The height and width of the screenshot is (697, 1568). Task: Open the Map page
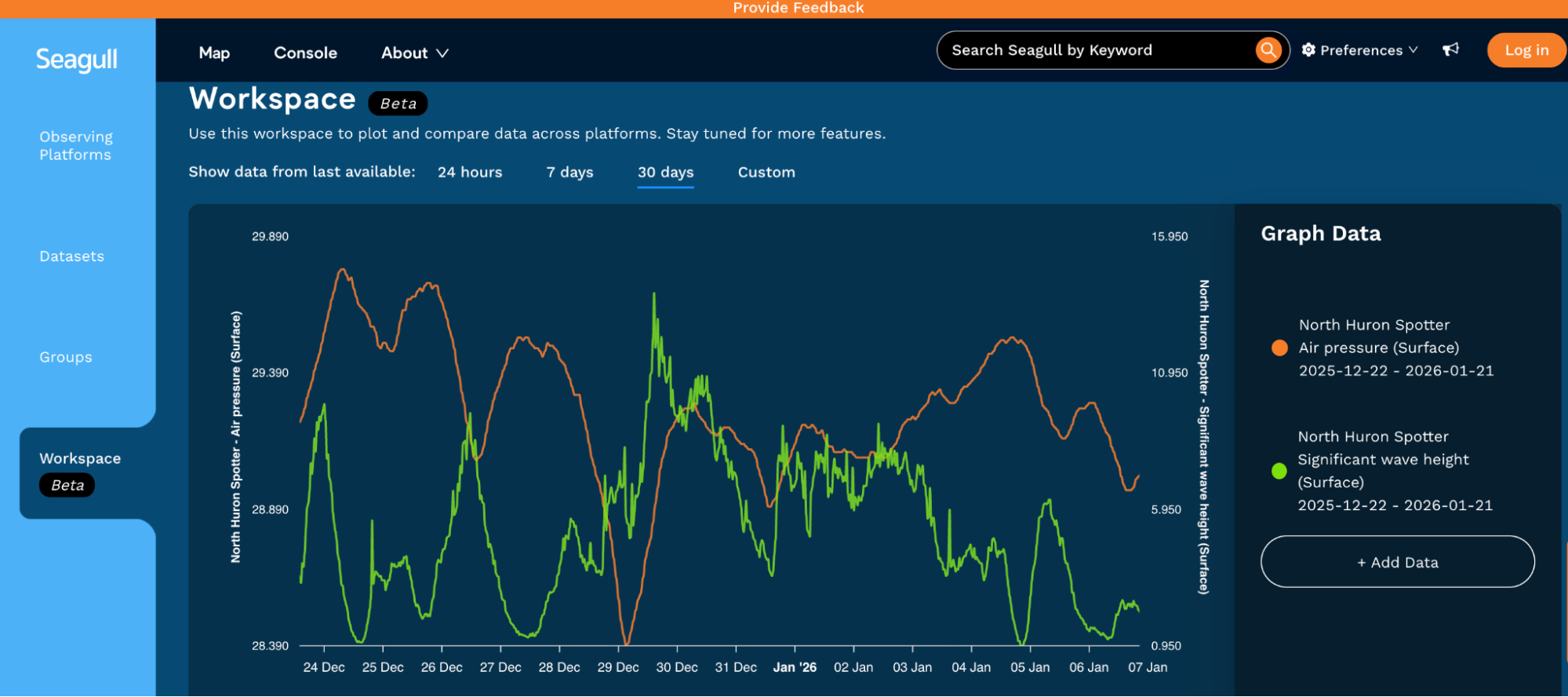click(214, 53)
